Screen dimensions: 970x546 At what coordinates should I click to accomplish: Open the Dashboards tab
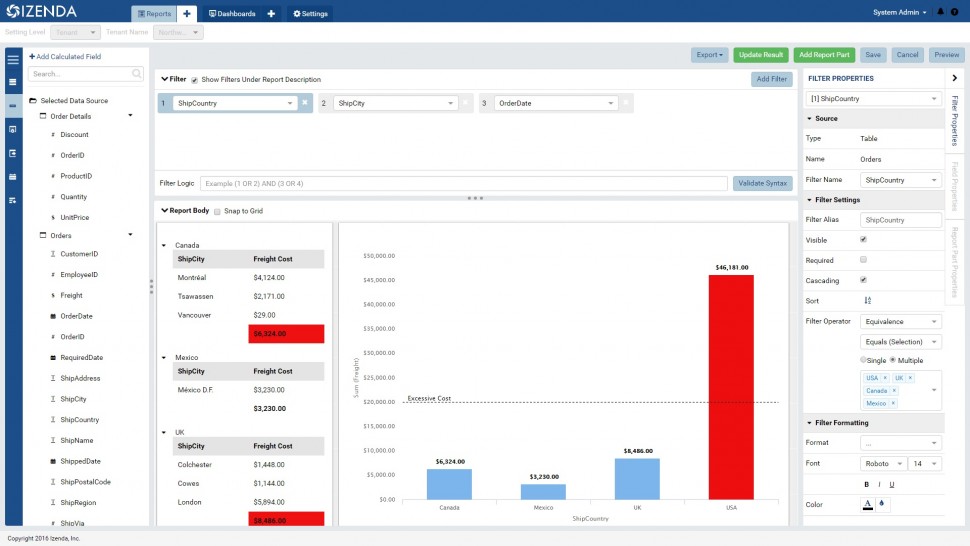pos(232,14)
